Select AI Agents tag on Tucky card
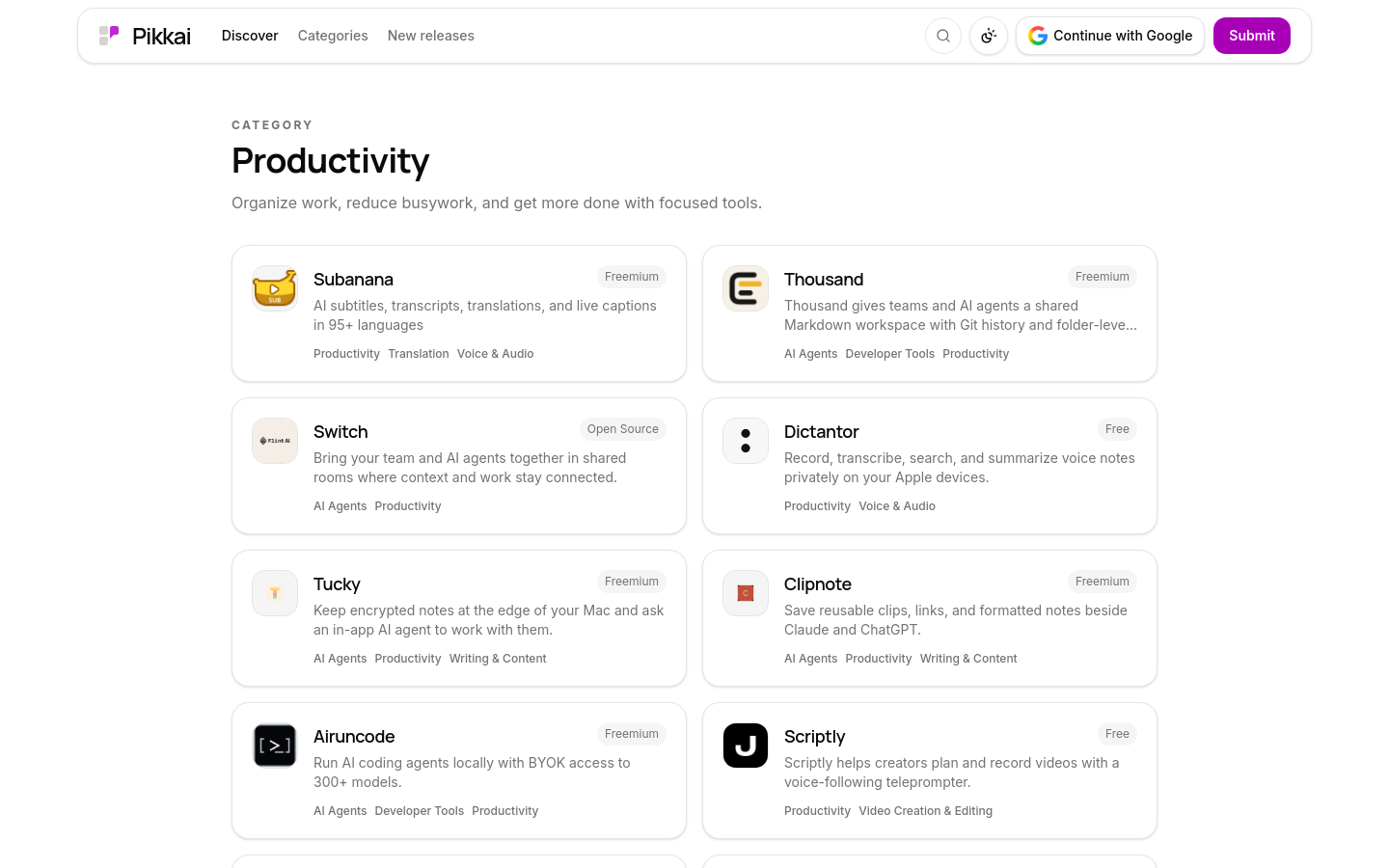 [340, 659]
